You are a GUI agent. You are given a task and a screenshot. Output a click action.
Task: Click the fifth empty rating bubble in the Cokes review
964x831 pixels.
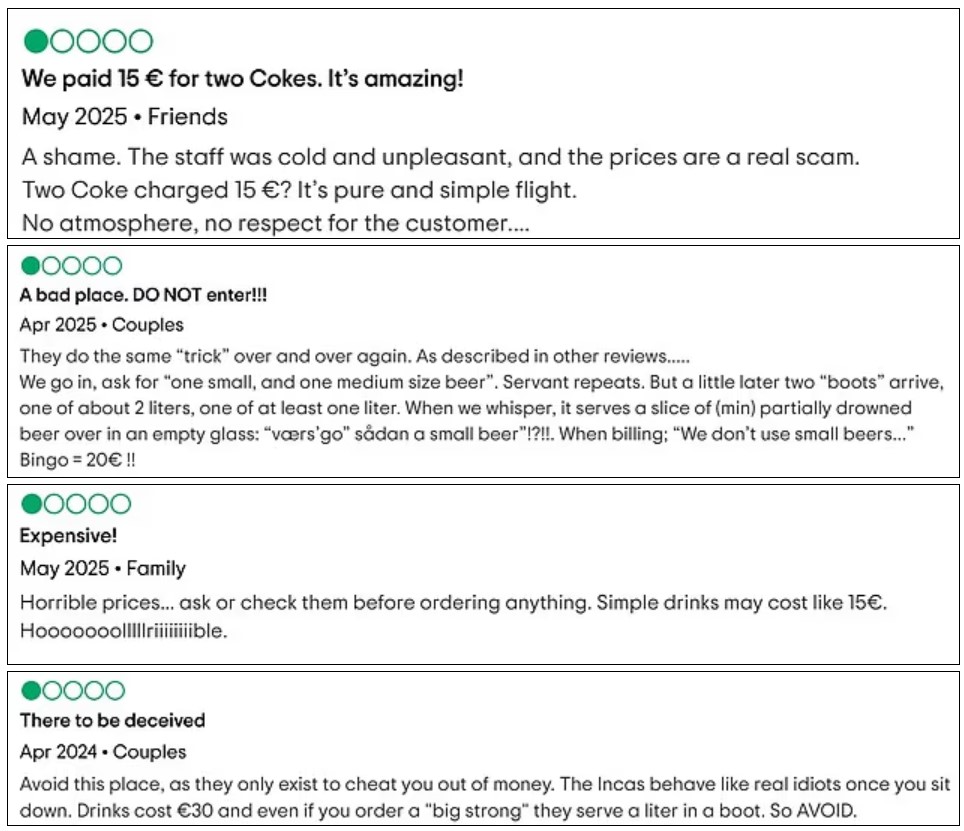pyautogui.click(x=141, y=41)
